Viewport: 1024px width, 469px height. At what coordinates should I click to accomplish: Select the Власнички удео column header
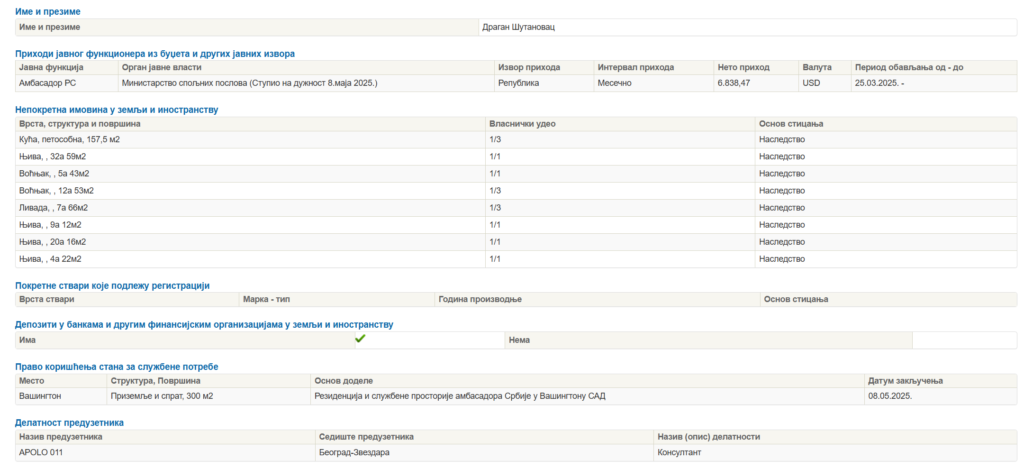click(522, 123)
